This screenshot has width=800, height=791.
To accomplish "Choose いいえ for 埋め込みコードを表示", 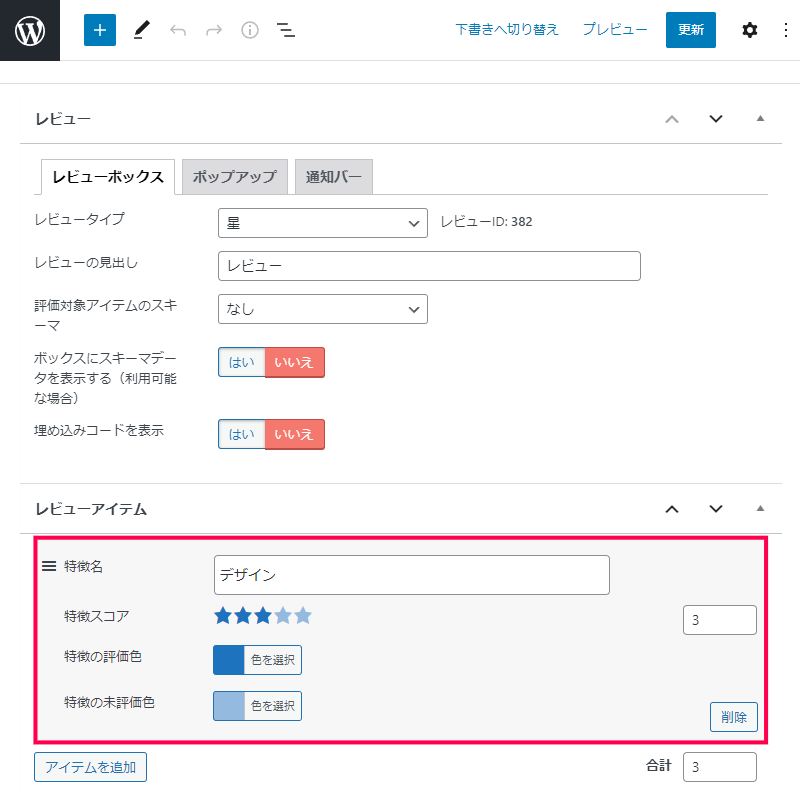I will point(294,434).
